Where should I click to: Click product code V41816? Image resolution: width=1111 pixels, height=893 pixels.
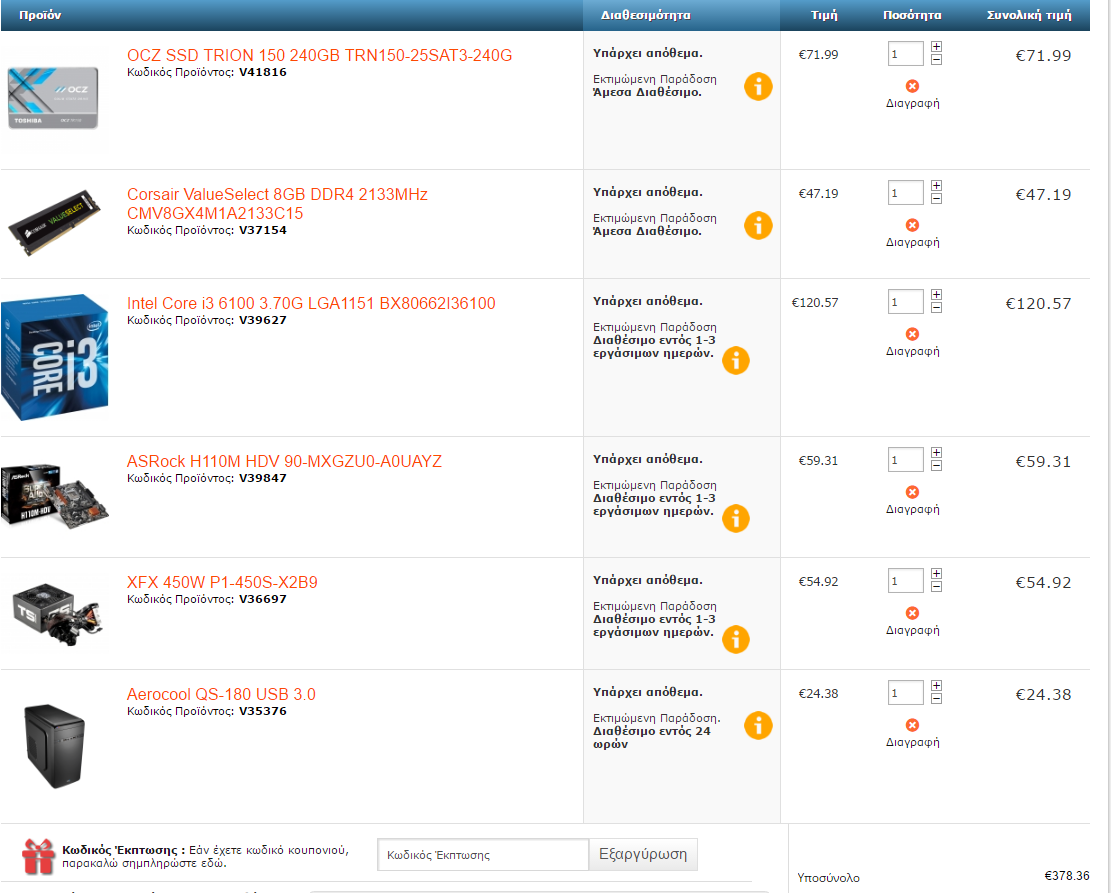click(263, 72)
